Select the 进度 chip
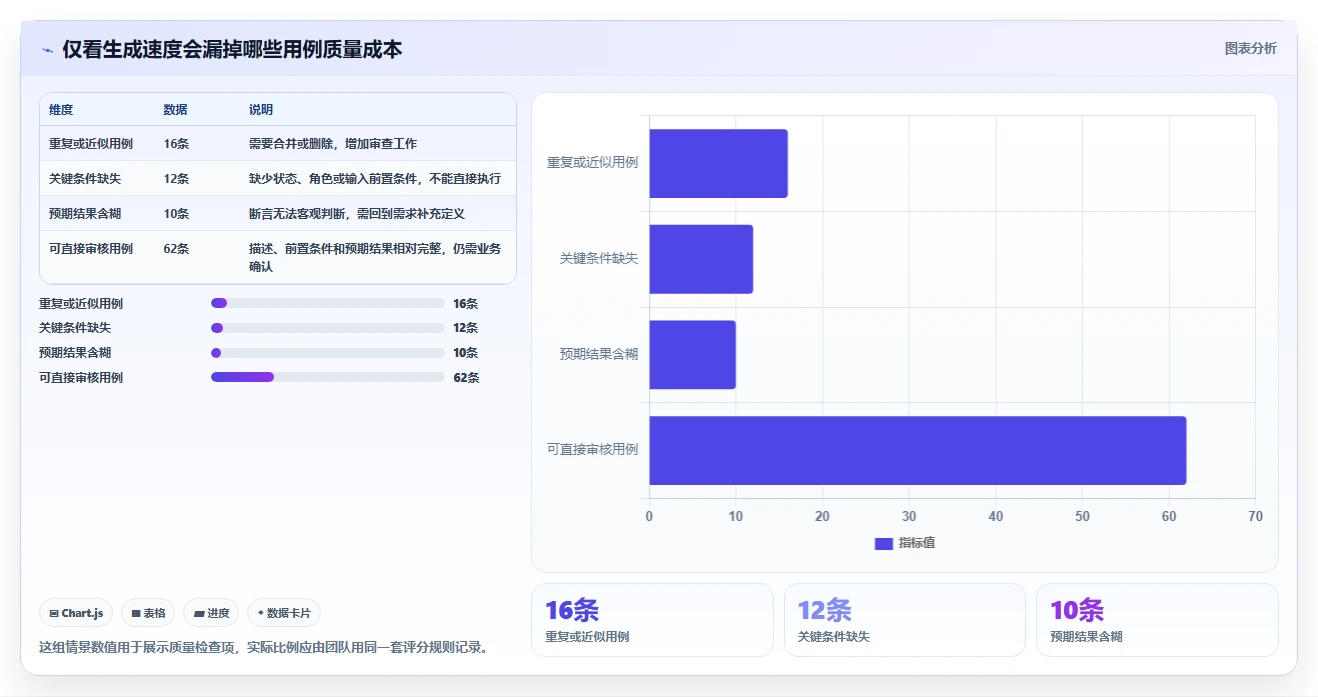Viewport: 1318px width, 697px height. point(211,613)
